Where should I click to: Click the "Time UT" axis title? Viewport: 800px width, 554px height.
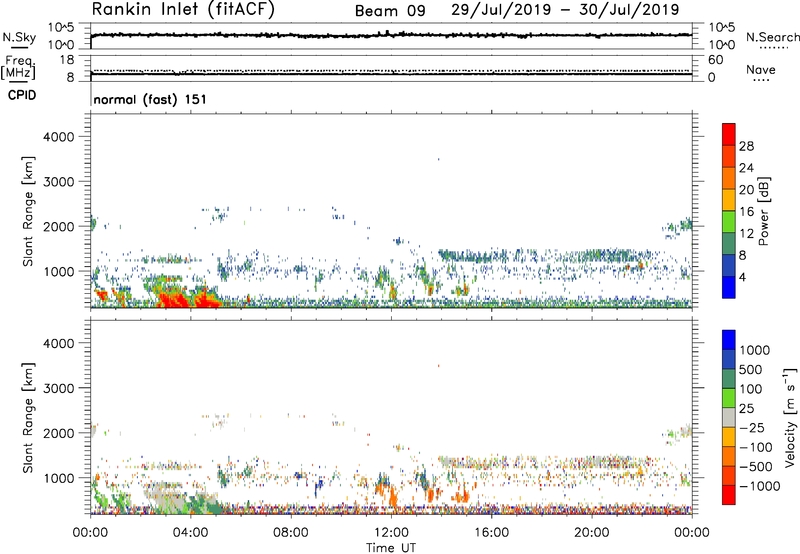pyautogui.click(x=391, y=548)
